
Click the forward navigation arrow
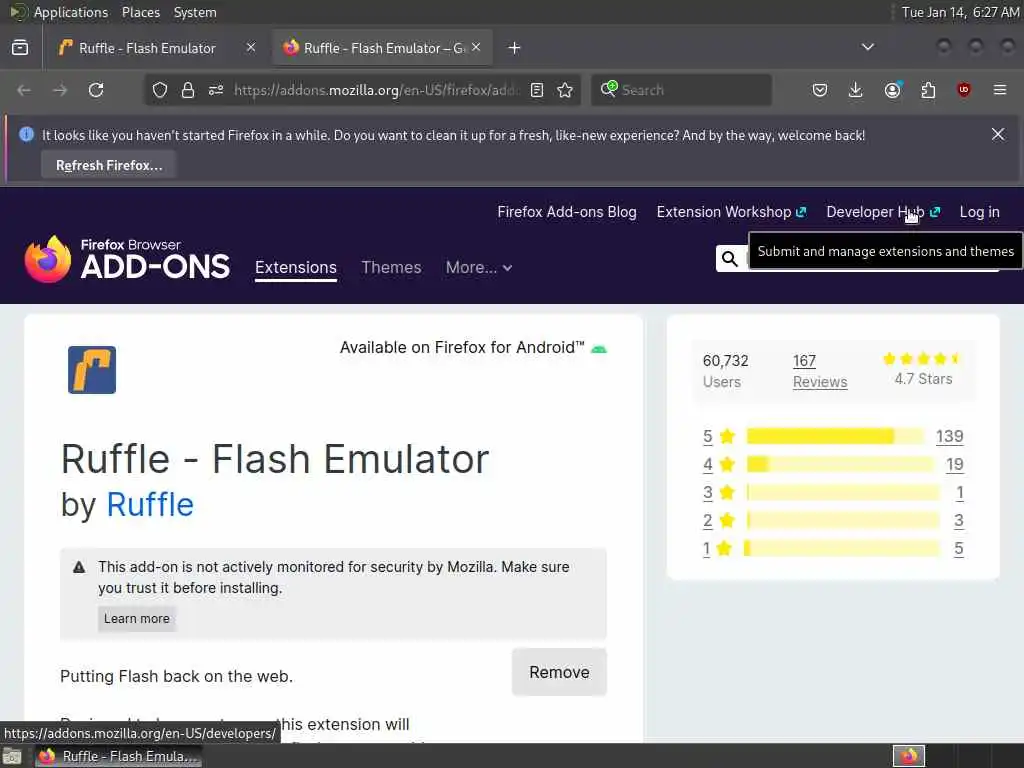click(60, 90)
